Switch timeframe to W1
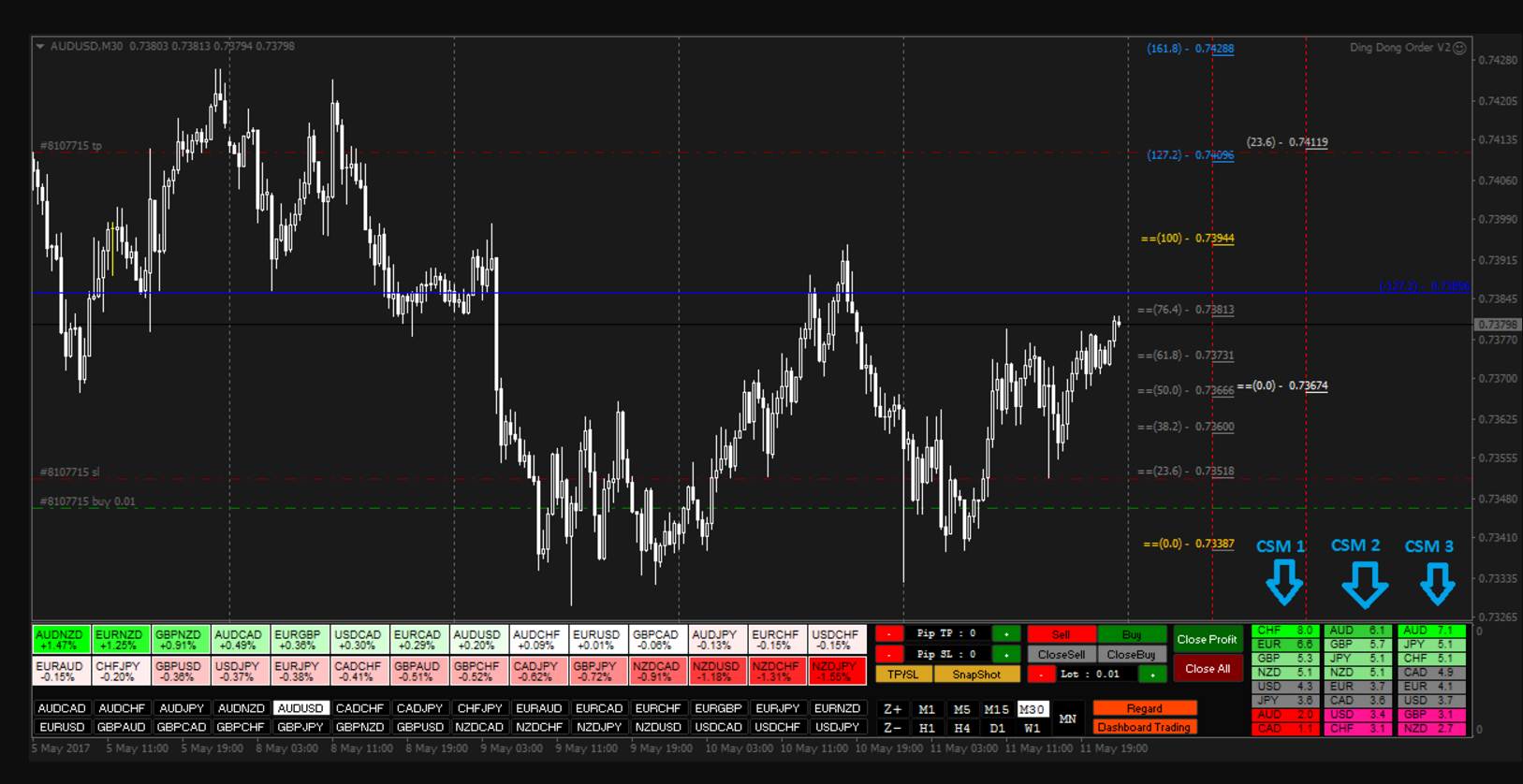This screenshot has height=784, width=1523. pyautogui.click(x=1032, y=728)
